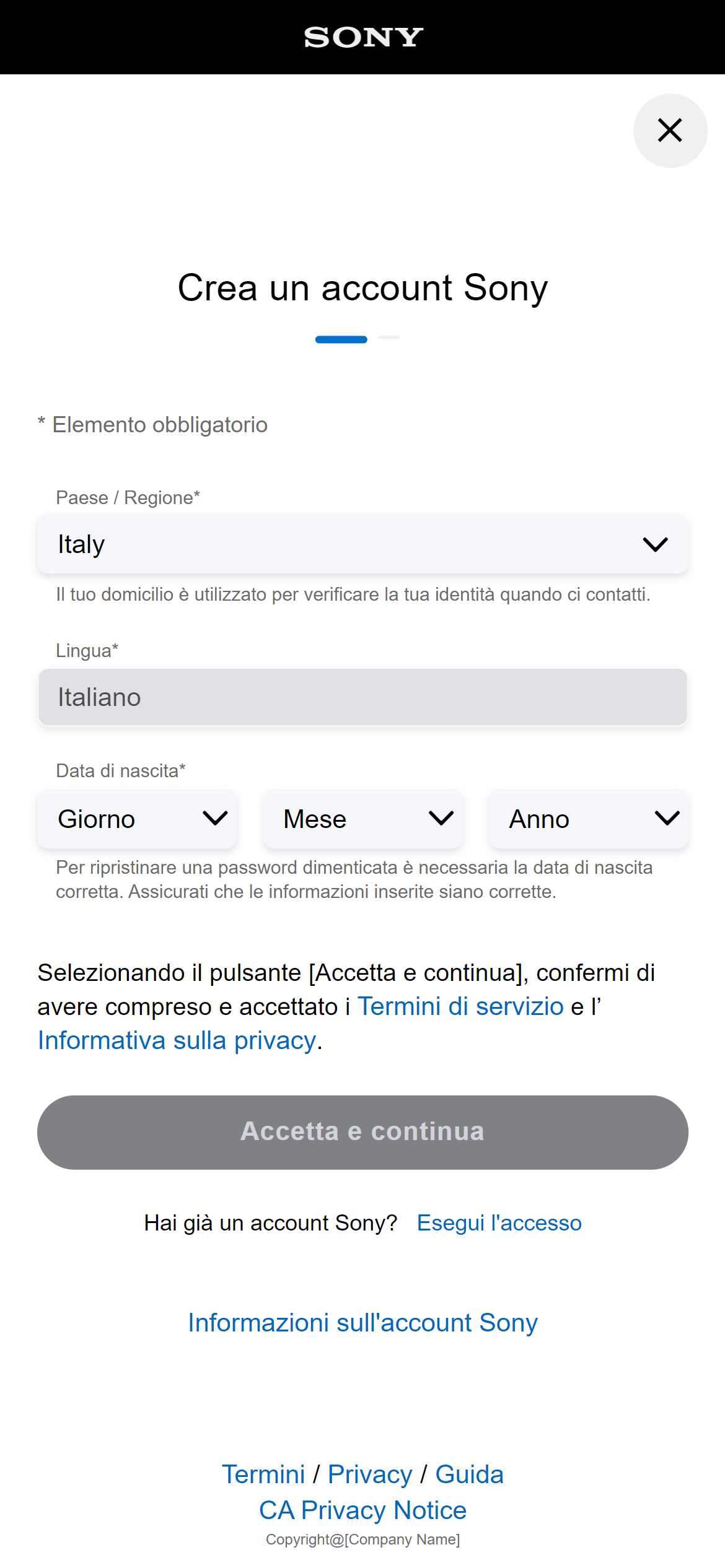The height and width of the screenshot is (1568, 725).
Task: Click the chevron on the Anno selector
Action: [x=666, y=819]
